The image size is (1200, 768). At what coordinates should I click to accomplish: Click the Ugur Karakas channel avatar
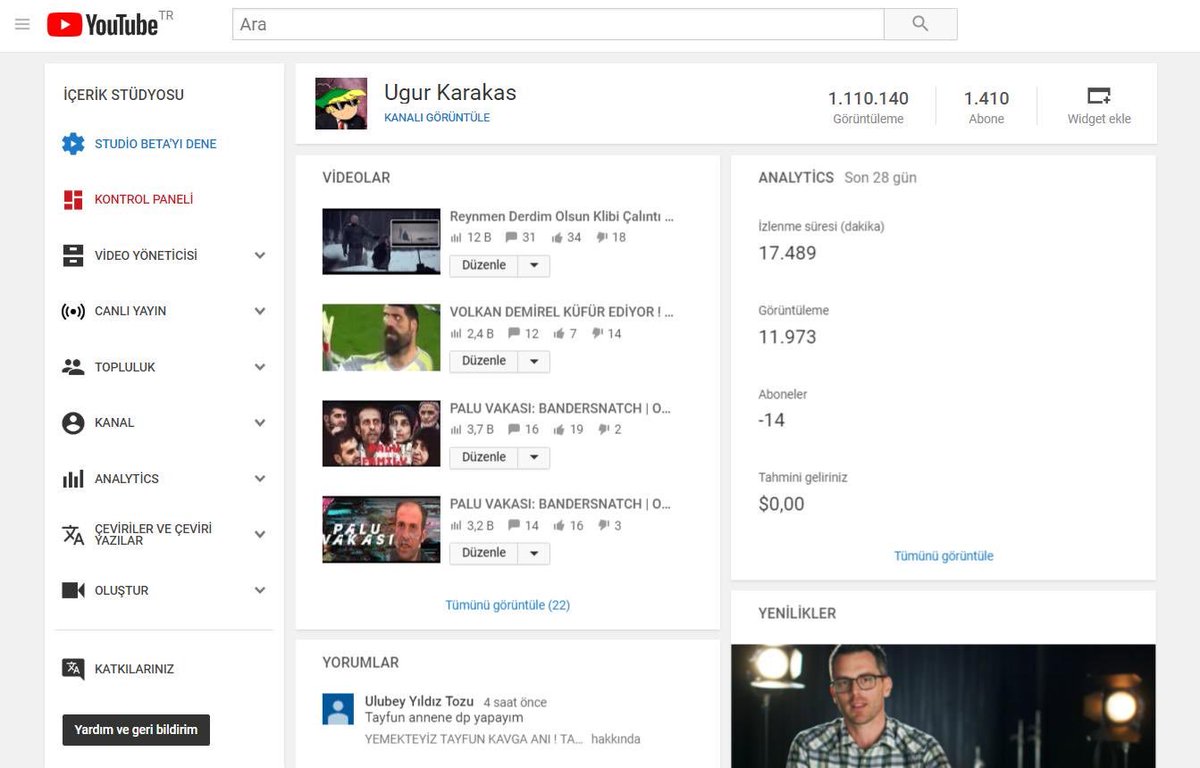point(341,104)
